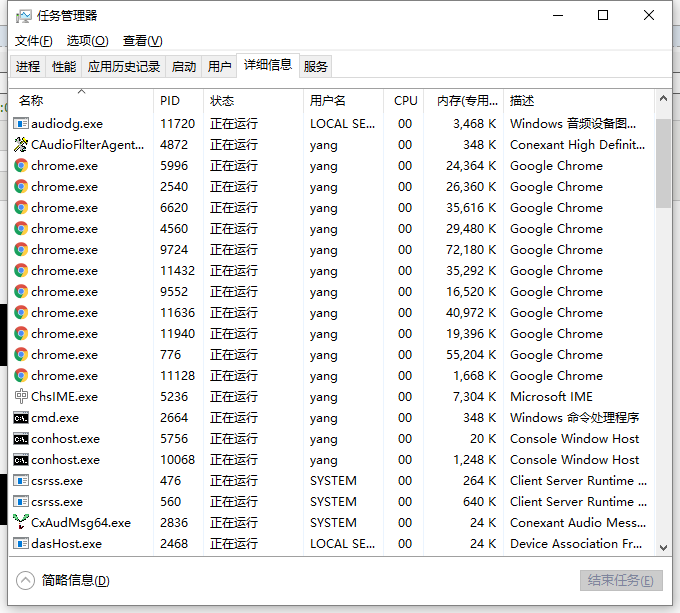This screenshot has height=613, width=680.
Task: Click the audiodg.exe process icon
Action: coord(21,124)
